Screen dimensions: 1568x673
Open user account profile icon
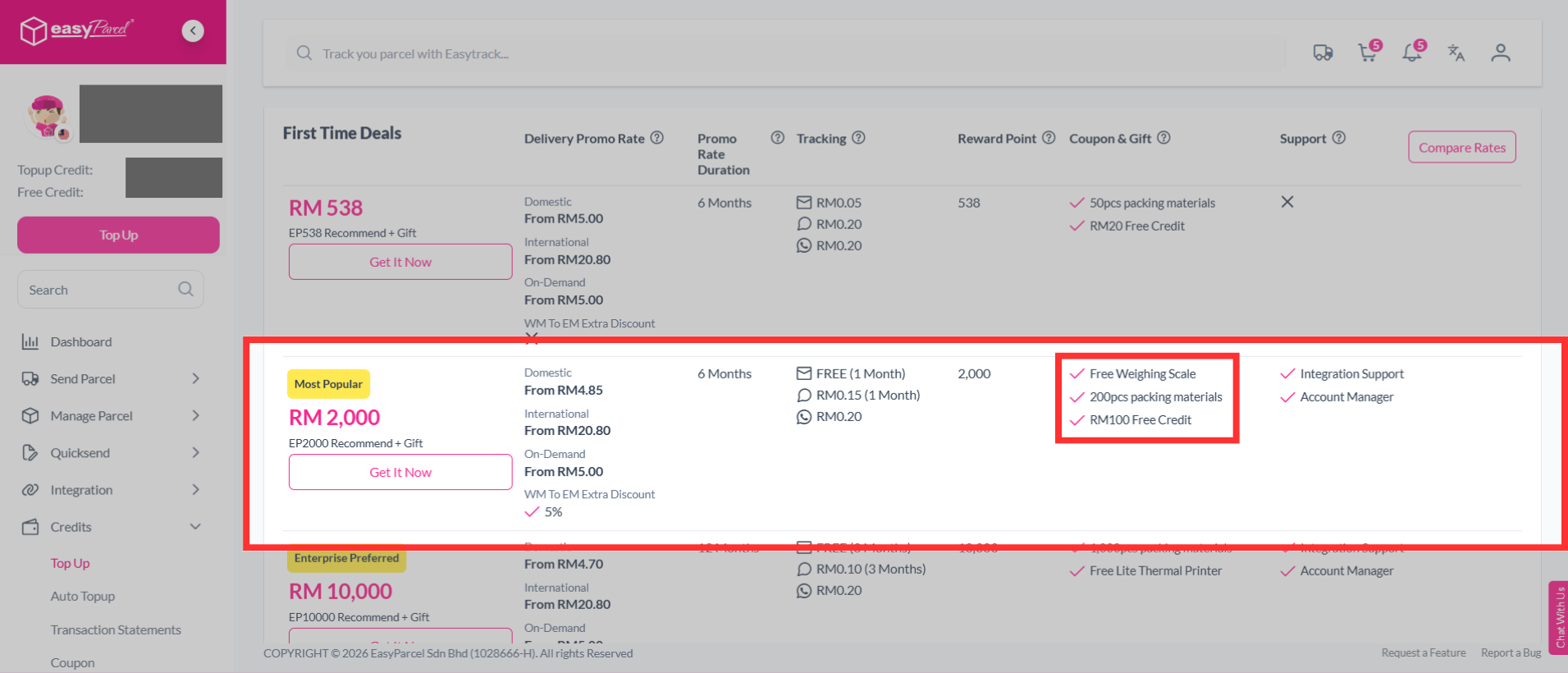pyautogui.click(x=1501, y=53)
